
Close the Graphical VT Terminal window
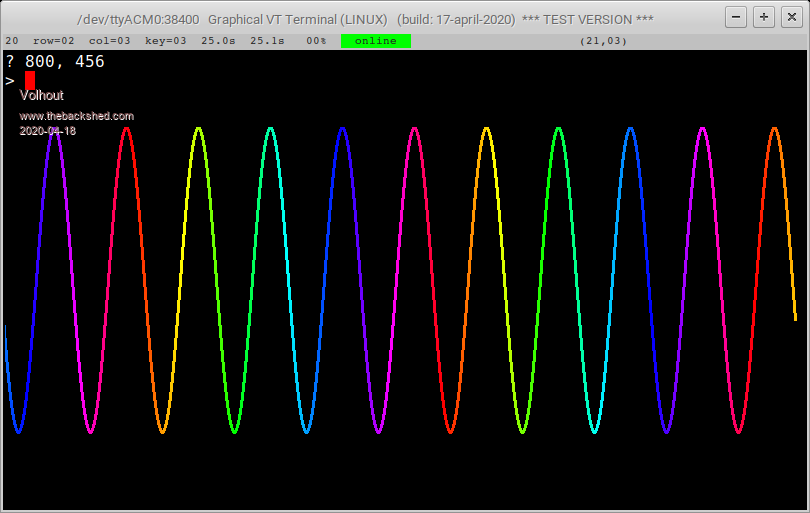pos(790,18)
